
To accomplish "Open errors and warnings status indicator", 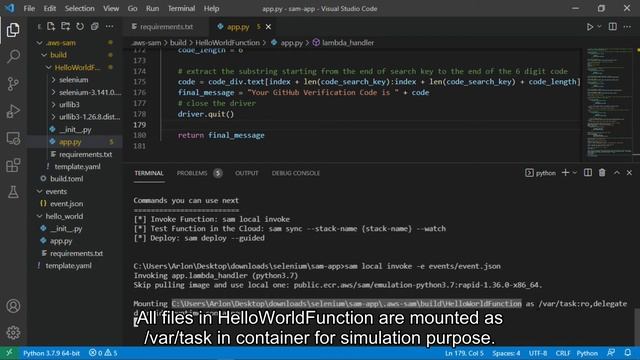I will click(103, 353).
